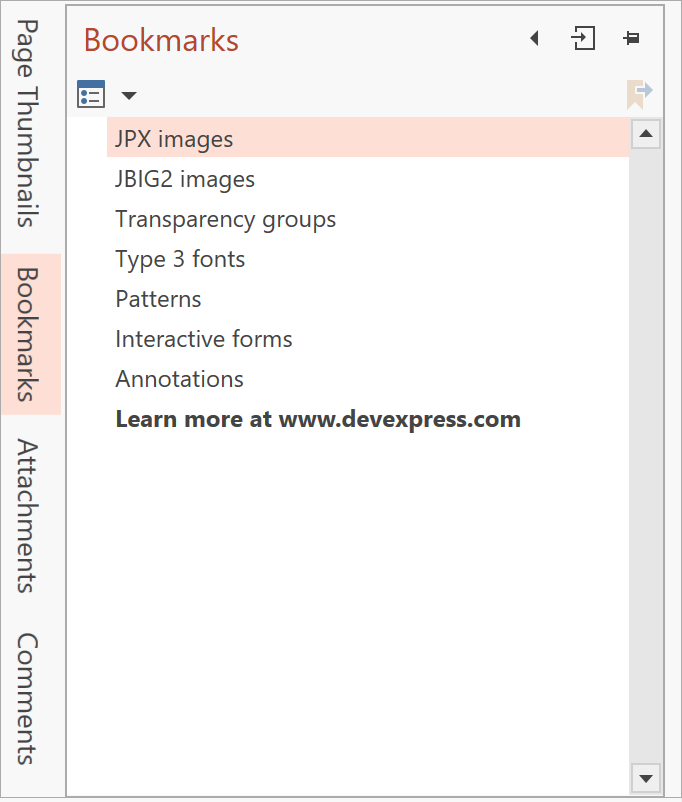Navigate to the Annotations bookmark
This screenshot has width=682, height=802.
coord(179,379)
